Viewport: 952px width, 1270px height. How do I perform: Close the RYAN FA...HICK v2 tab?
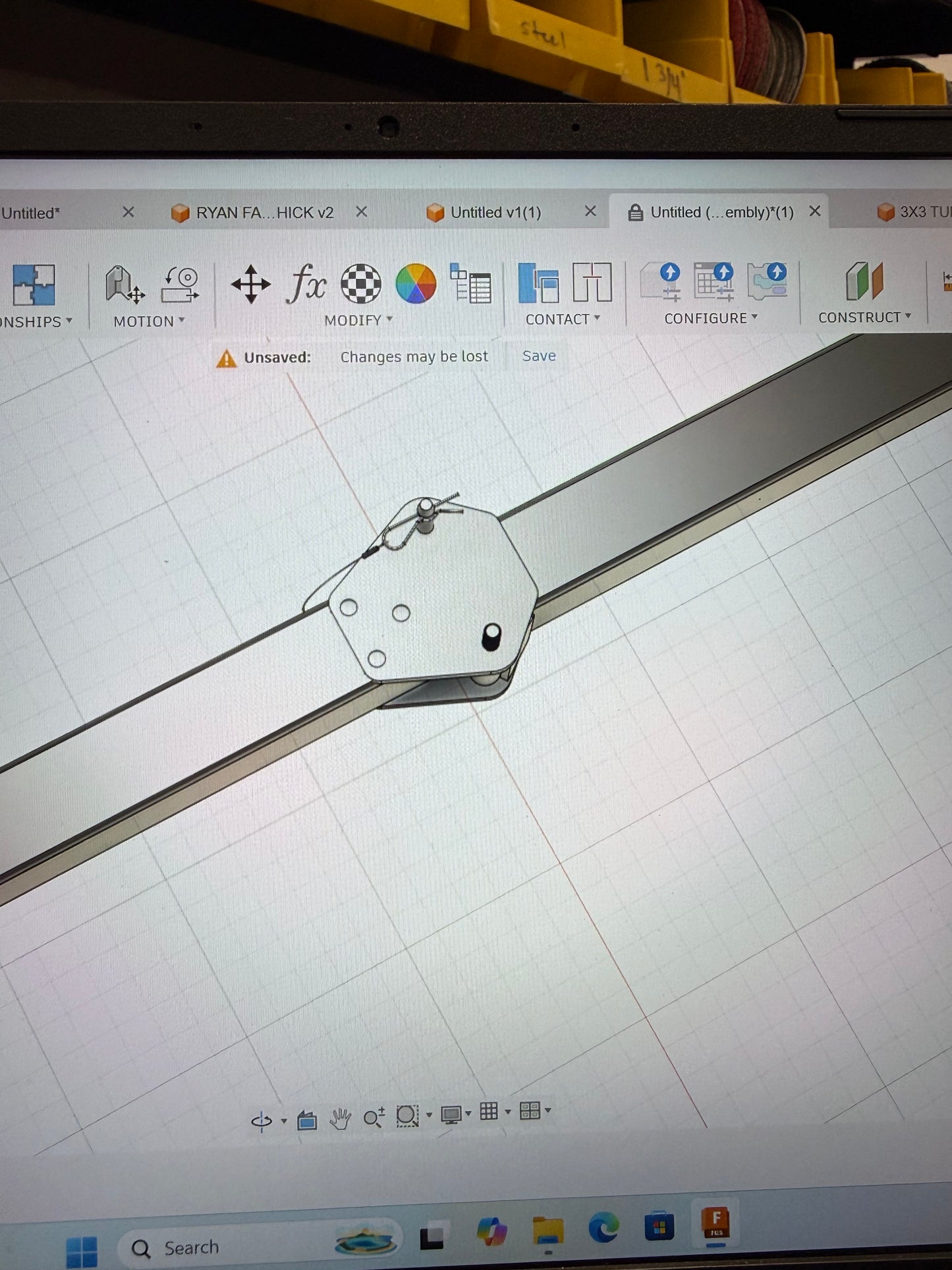(x=362, y=212)
